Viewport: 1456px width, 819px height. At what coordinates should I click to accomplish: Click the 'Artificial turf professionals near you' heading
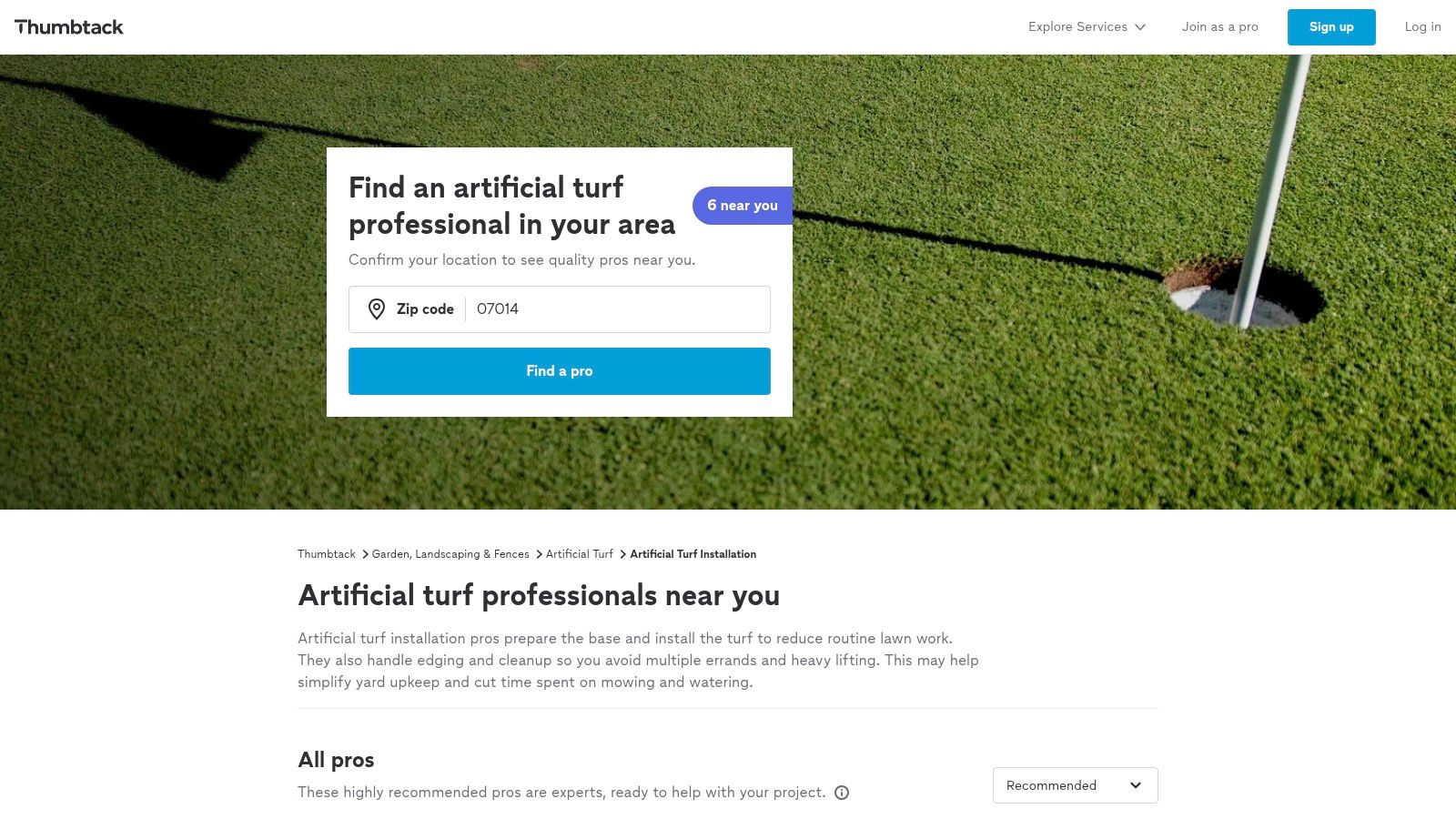point(539,595)
